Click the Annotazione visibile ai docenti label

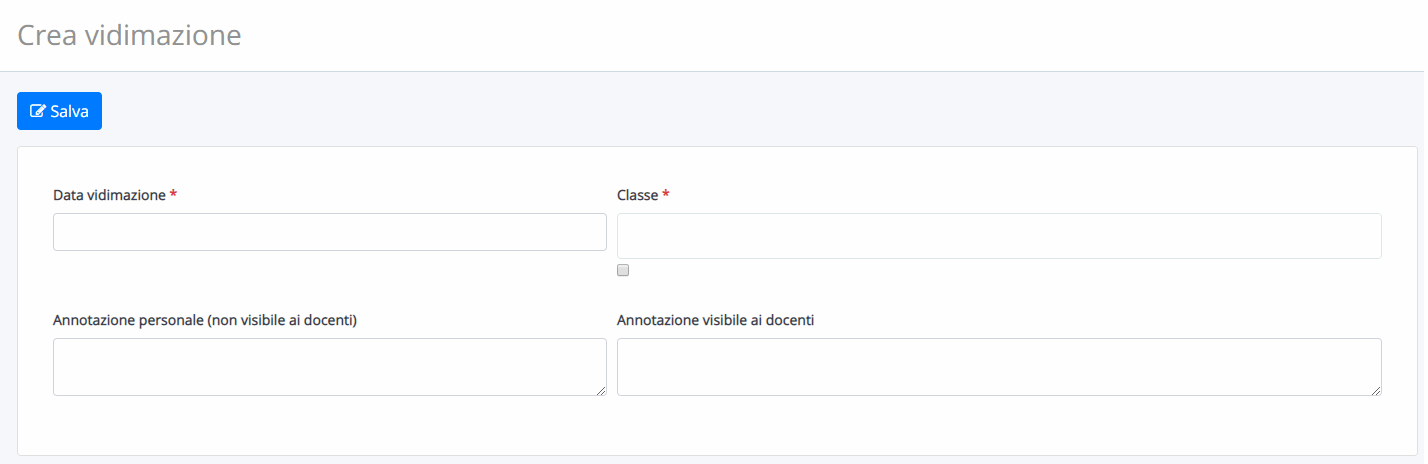715,320
